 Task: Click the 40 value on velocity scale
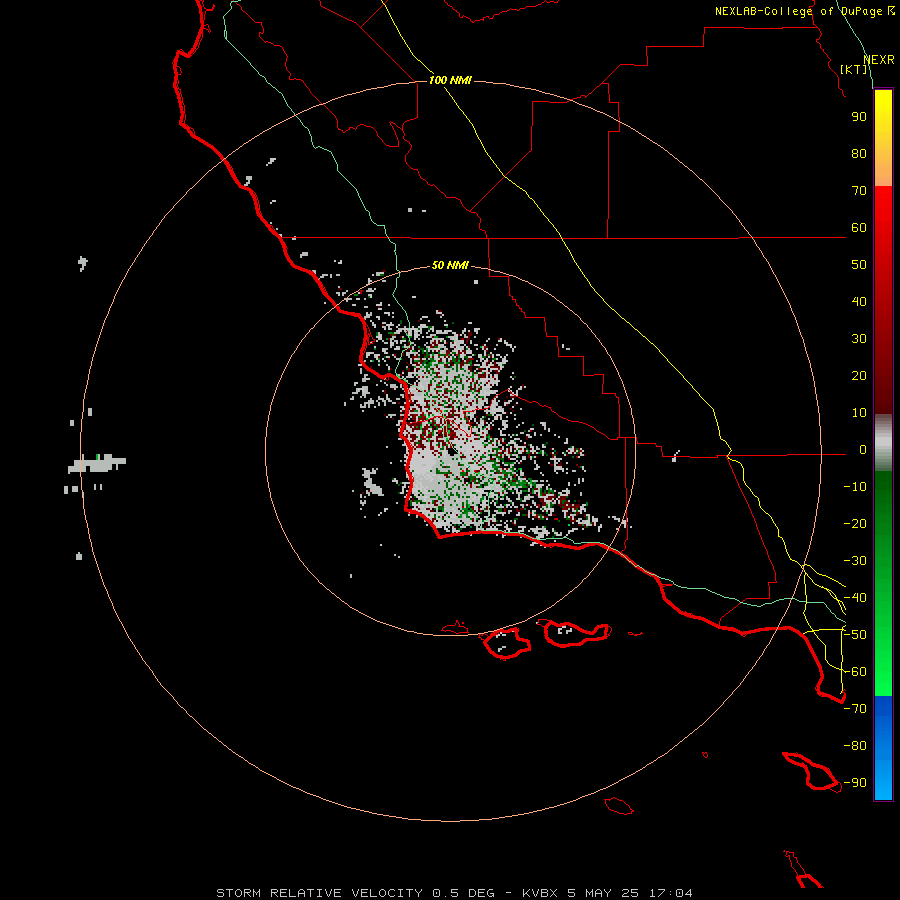point(859,302)
